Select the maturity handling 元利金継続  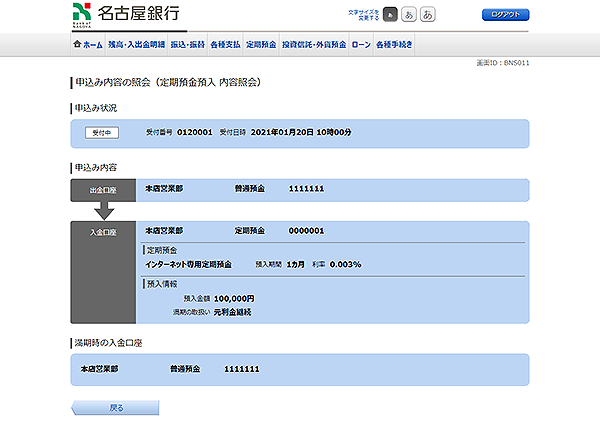[x=233, y=312]
